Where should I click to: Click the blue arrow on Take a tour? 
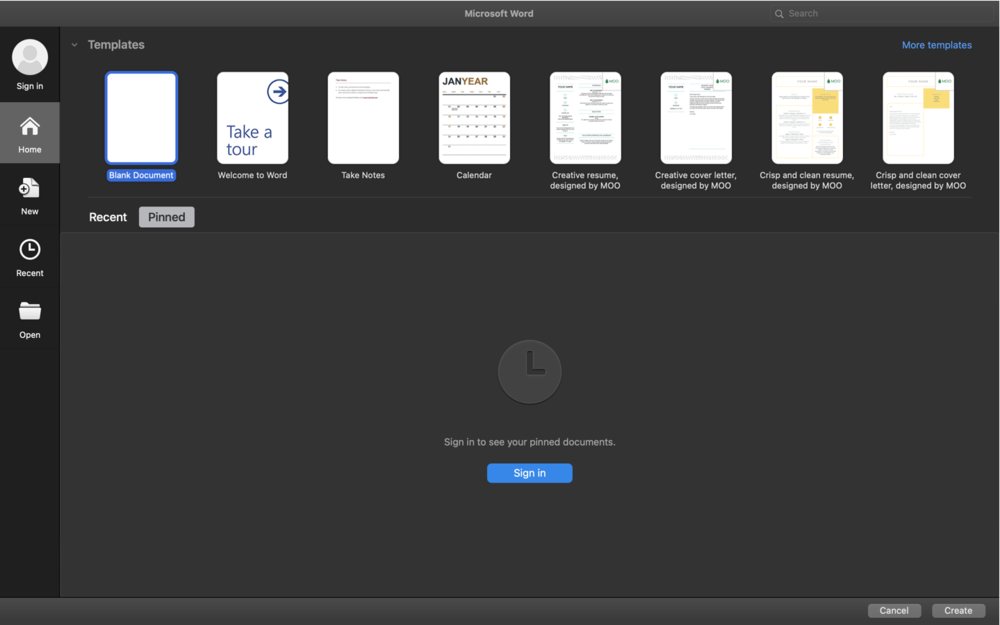pos(278,90)
